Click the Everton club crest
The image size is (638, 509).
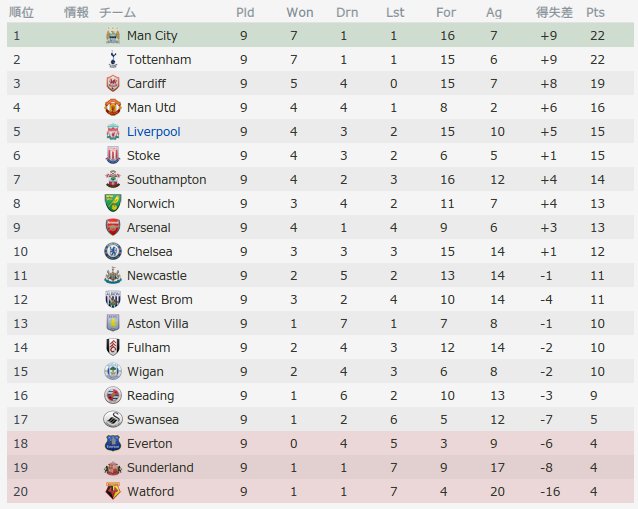click(x=113, y=443)
